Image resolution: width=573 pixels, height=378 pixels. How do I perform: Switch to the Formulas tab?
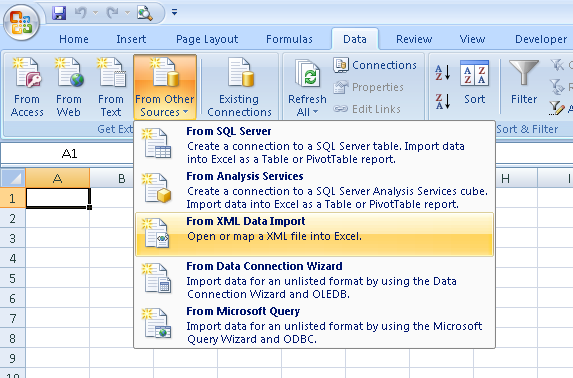[289, 39]
